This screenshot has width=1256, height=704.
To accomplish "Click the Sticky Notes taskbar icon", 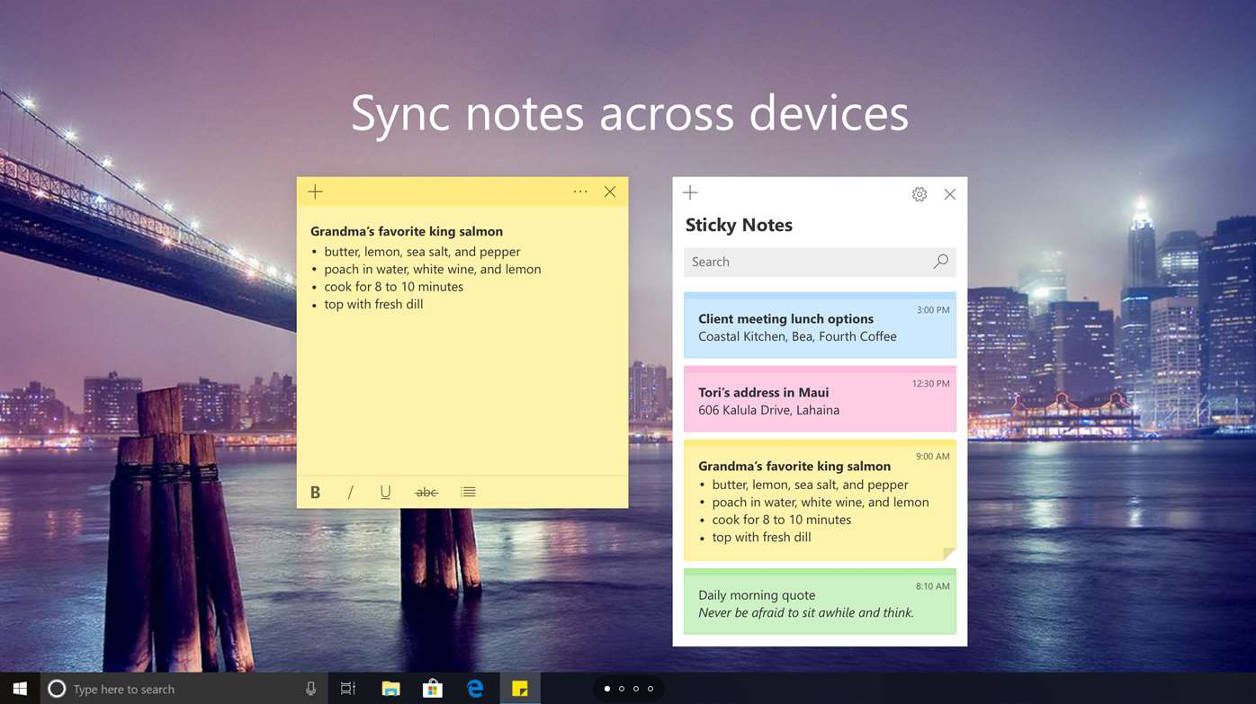I will click(x=519, y=688).
